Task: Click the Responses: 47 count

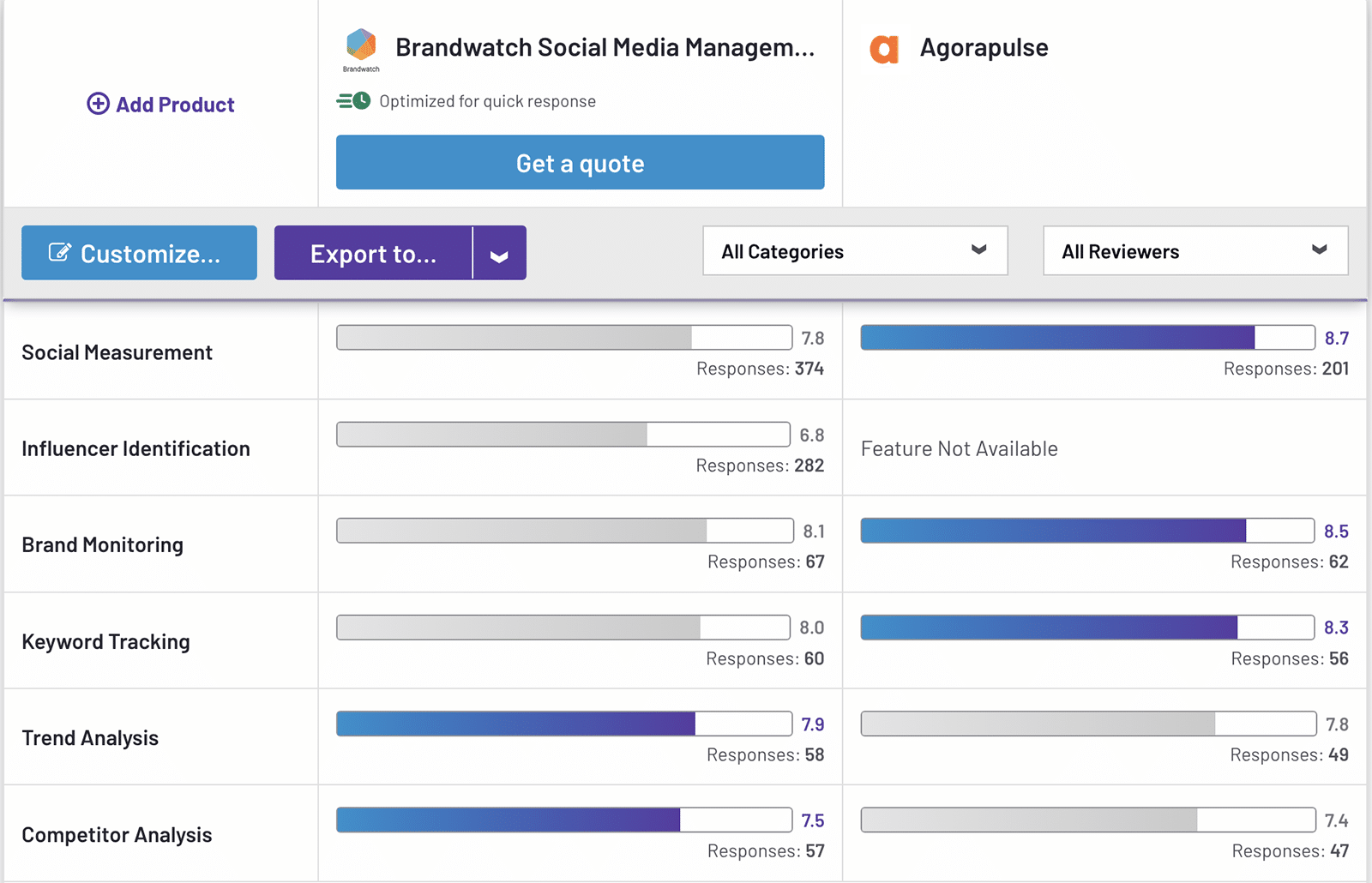Action: [1290, 851]
